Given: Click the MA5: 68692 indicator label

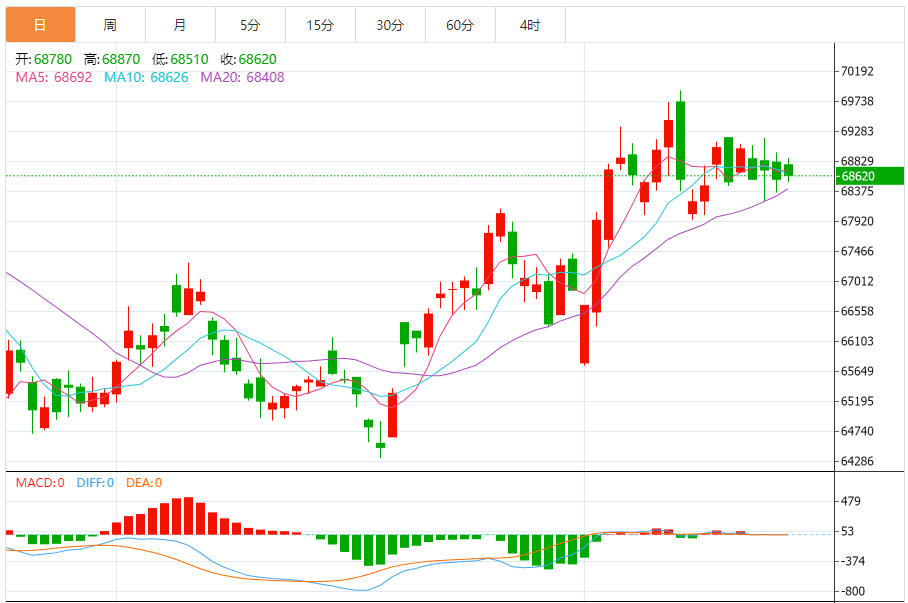Looking at the screenshot, I should (54, 78).
